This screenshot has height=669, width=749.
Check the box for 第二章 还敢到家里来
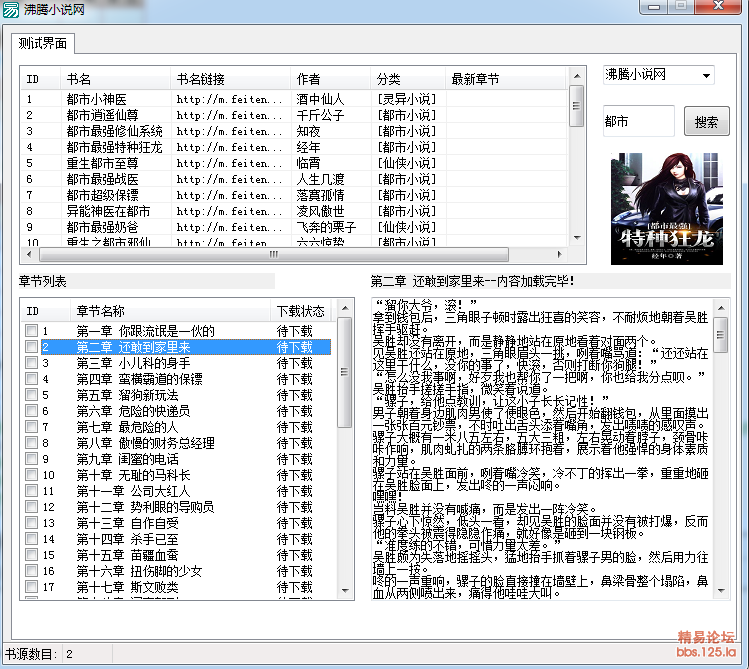tap(32, 347)
